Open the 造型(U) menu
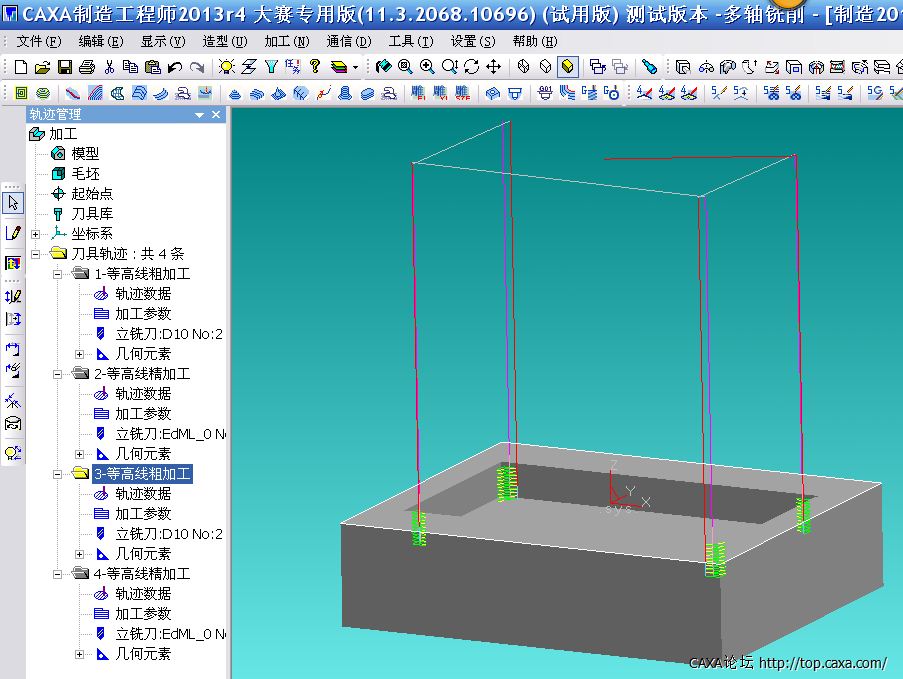Image resolution: width=903 pixels, height=679 pixels. 224,41
